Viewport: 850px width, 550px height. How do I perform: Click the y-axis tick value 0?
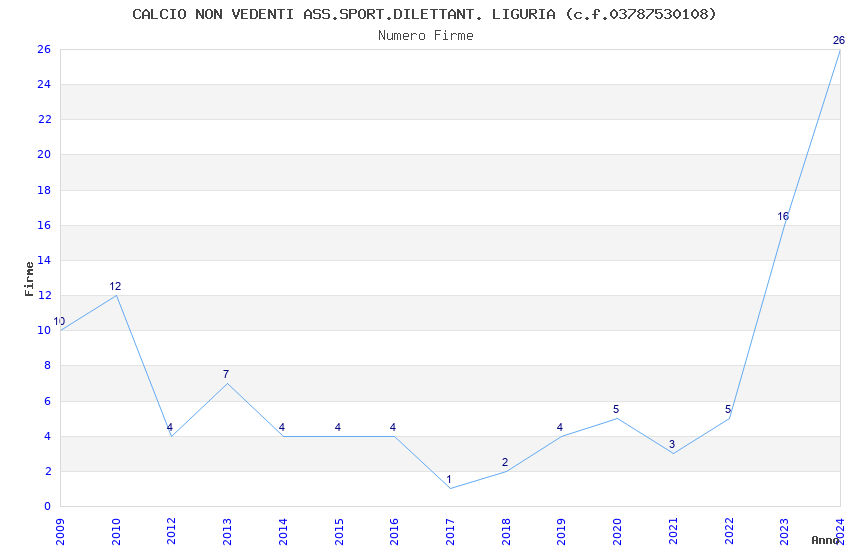[47, 507]
